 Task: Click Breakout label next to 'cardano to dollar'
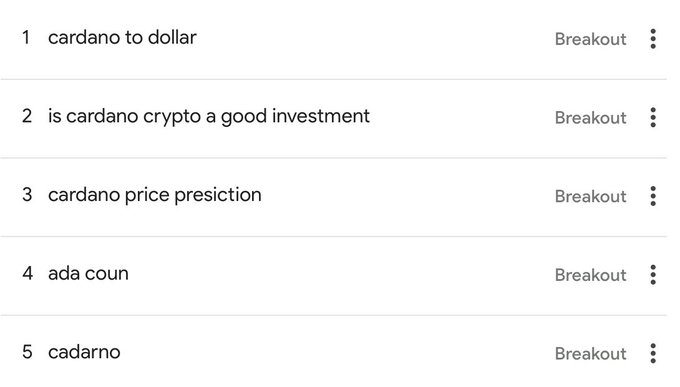(590, 39)
